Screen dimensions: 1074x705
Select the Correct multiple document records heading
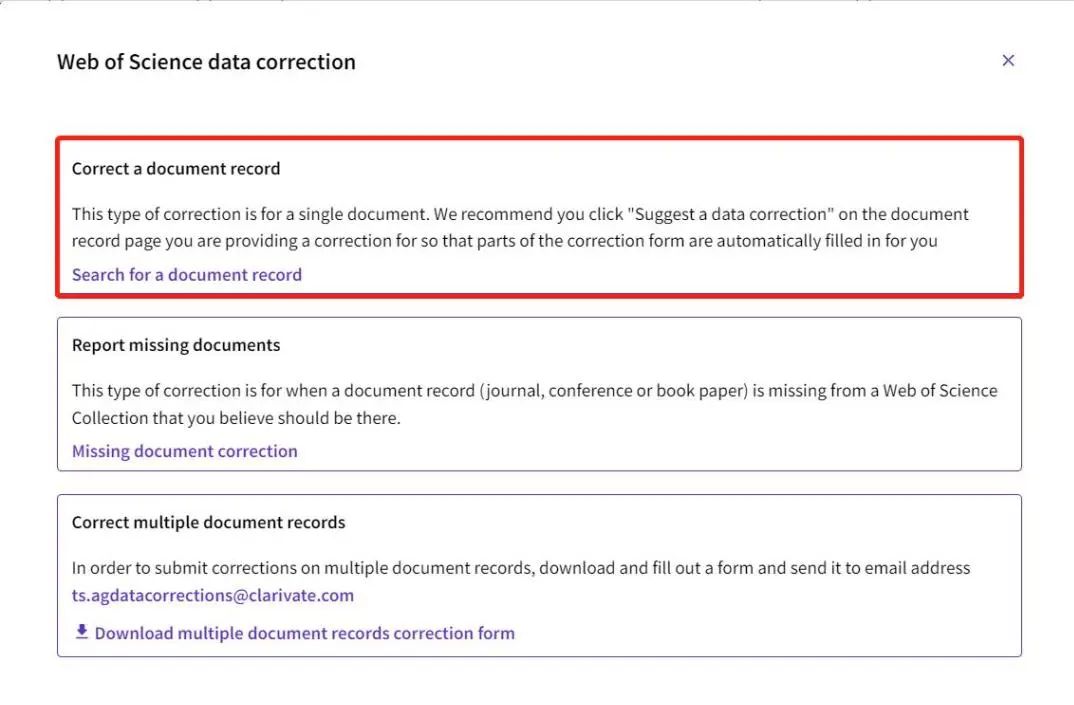(x=208, y=522)
